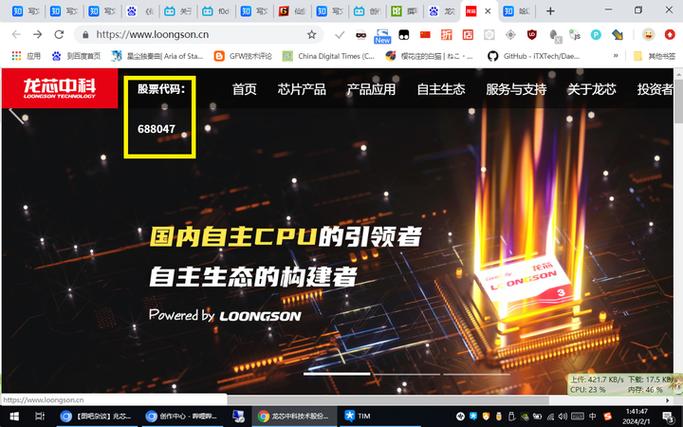Open the 其他书签 folder
The height and width of the screenshot is (427, 683).
coord(654,56)
